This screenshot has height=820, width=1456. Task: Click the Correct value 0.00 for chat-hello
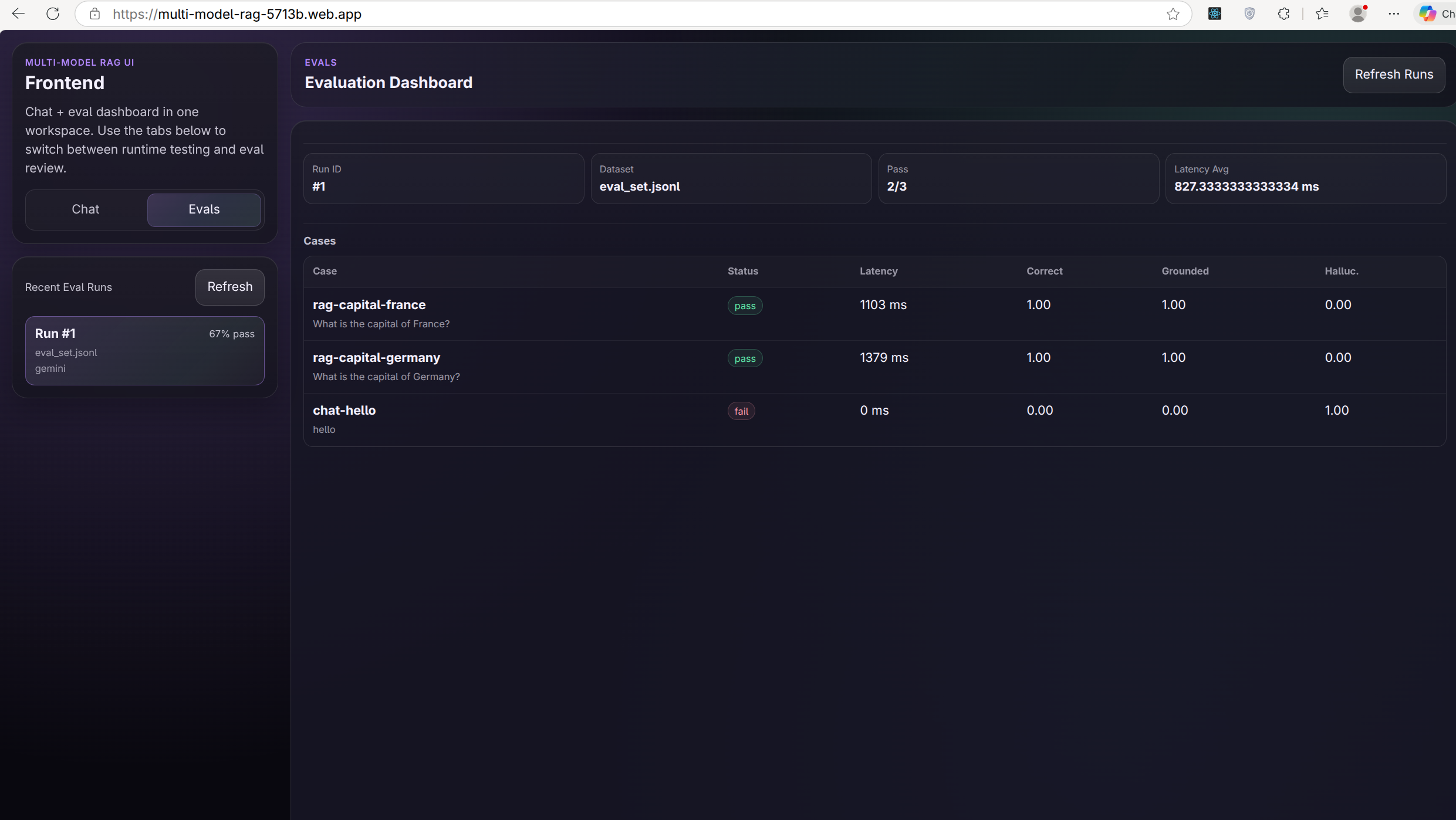coord(1039,411)
